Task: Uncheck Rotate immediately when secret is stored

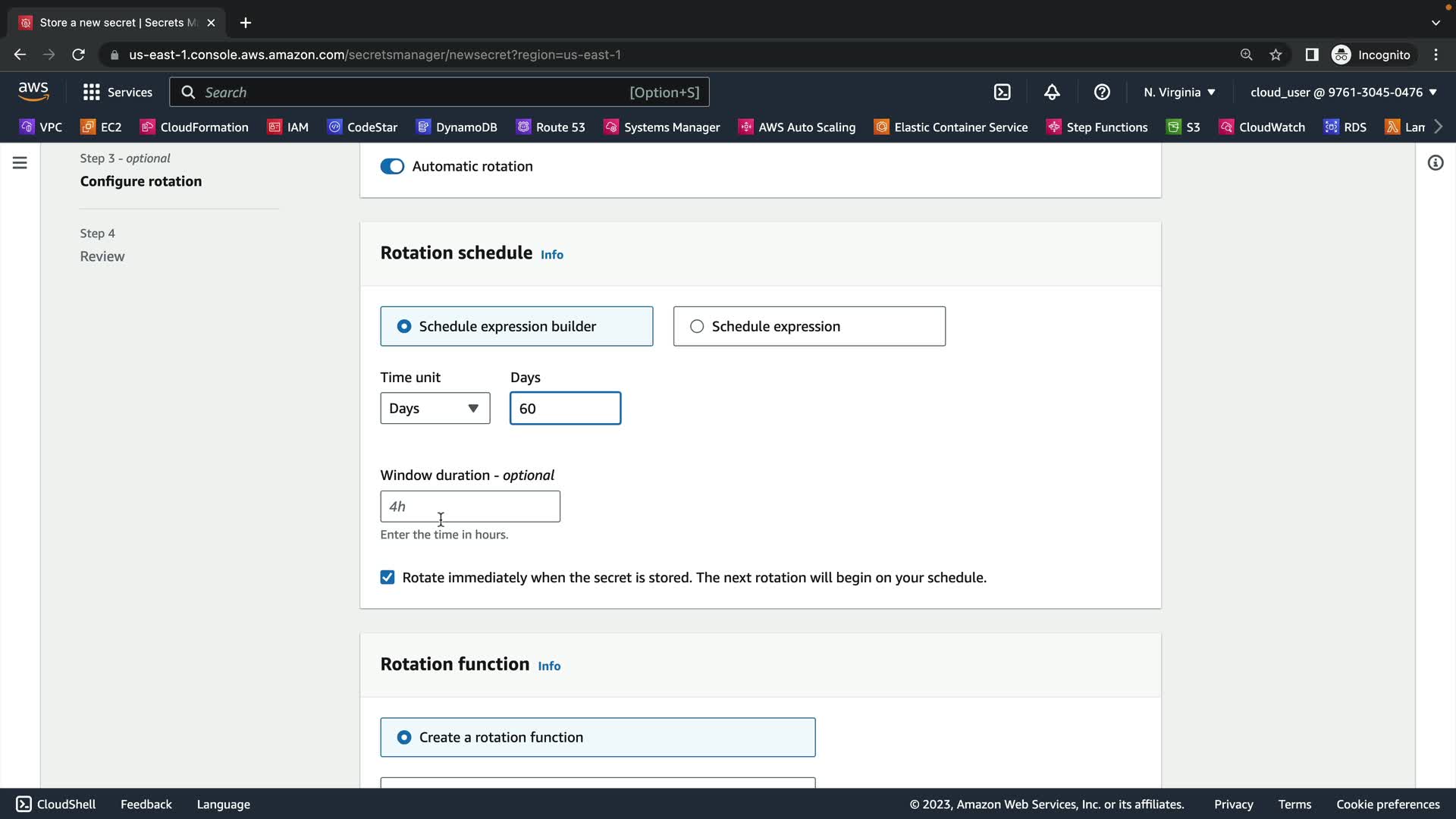Action: point(388,578)
